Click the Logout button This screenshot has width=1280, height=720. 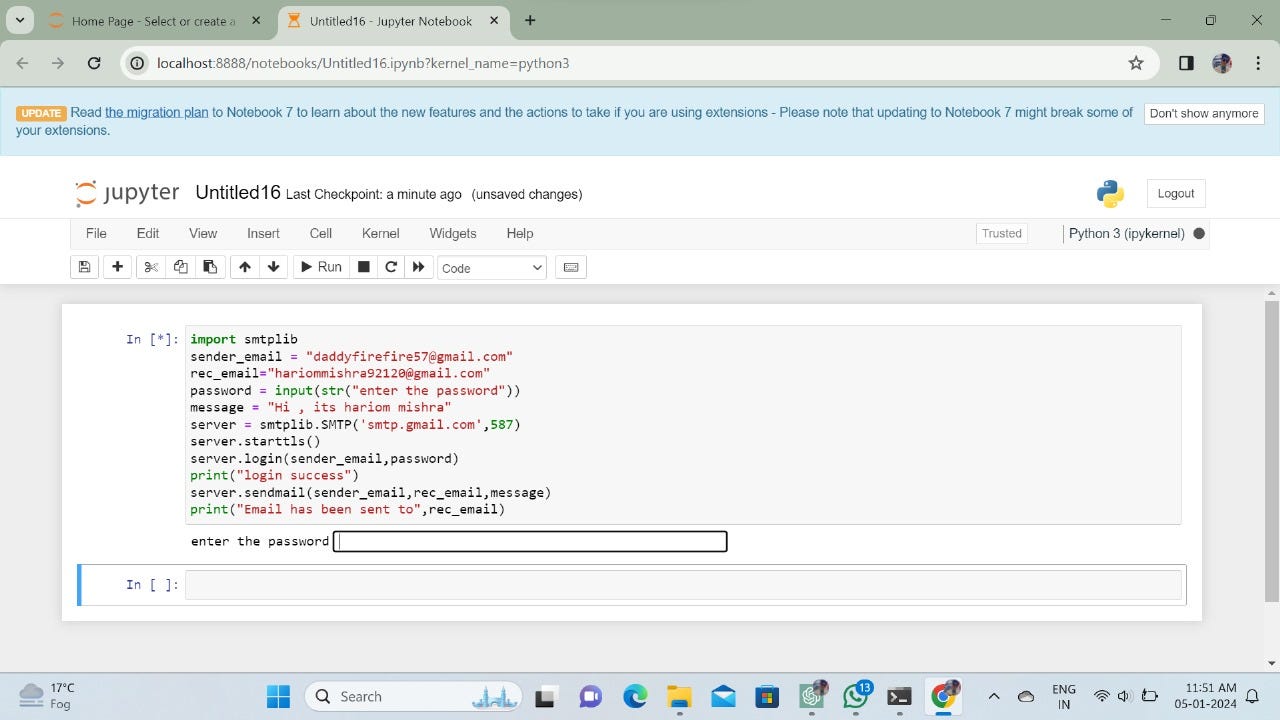[1176, 193]
